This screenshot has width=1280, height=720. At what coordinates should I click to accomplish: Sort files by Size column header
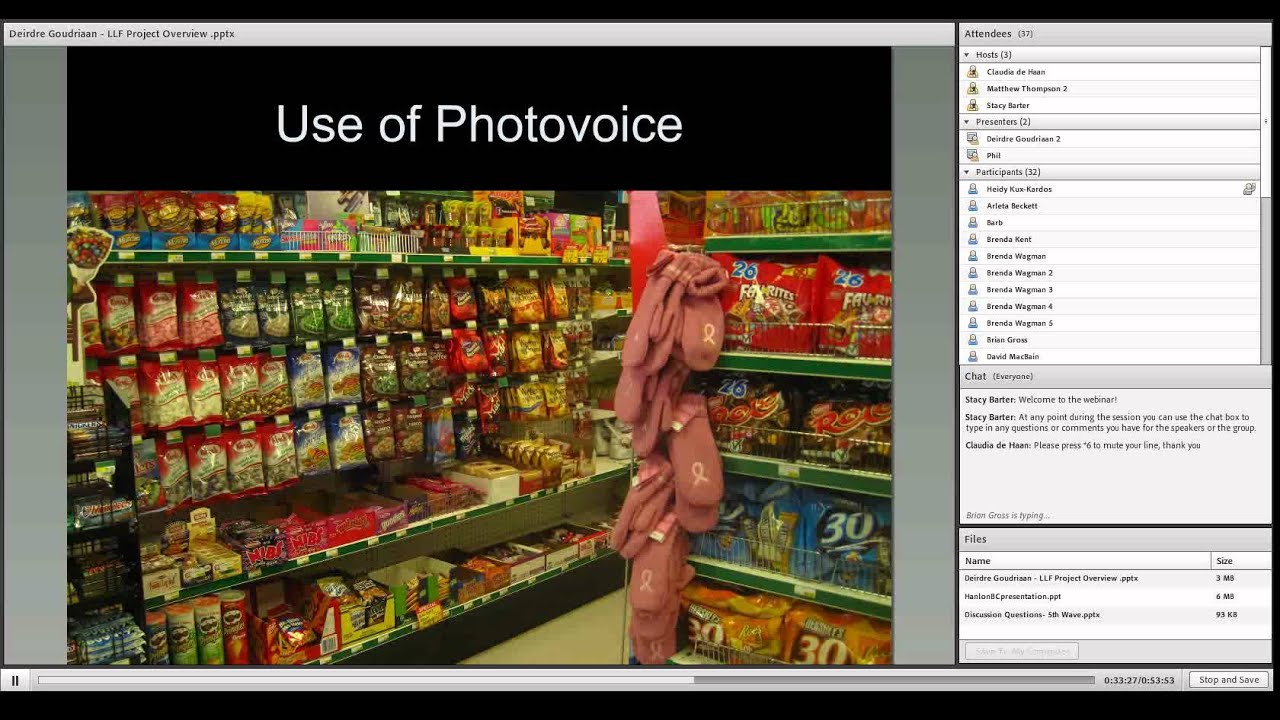click(1241, 561)
